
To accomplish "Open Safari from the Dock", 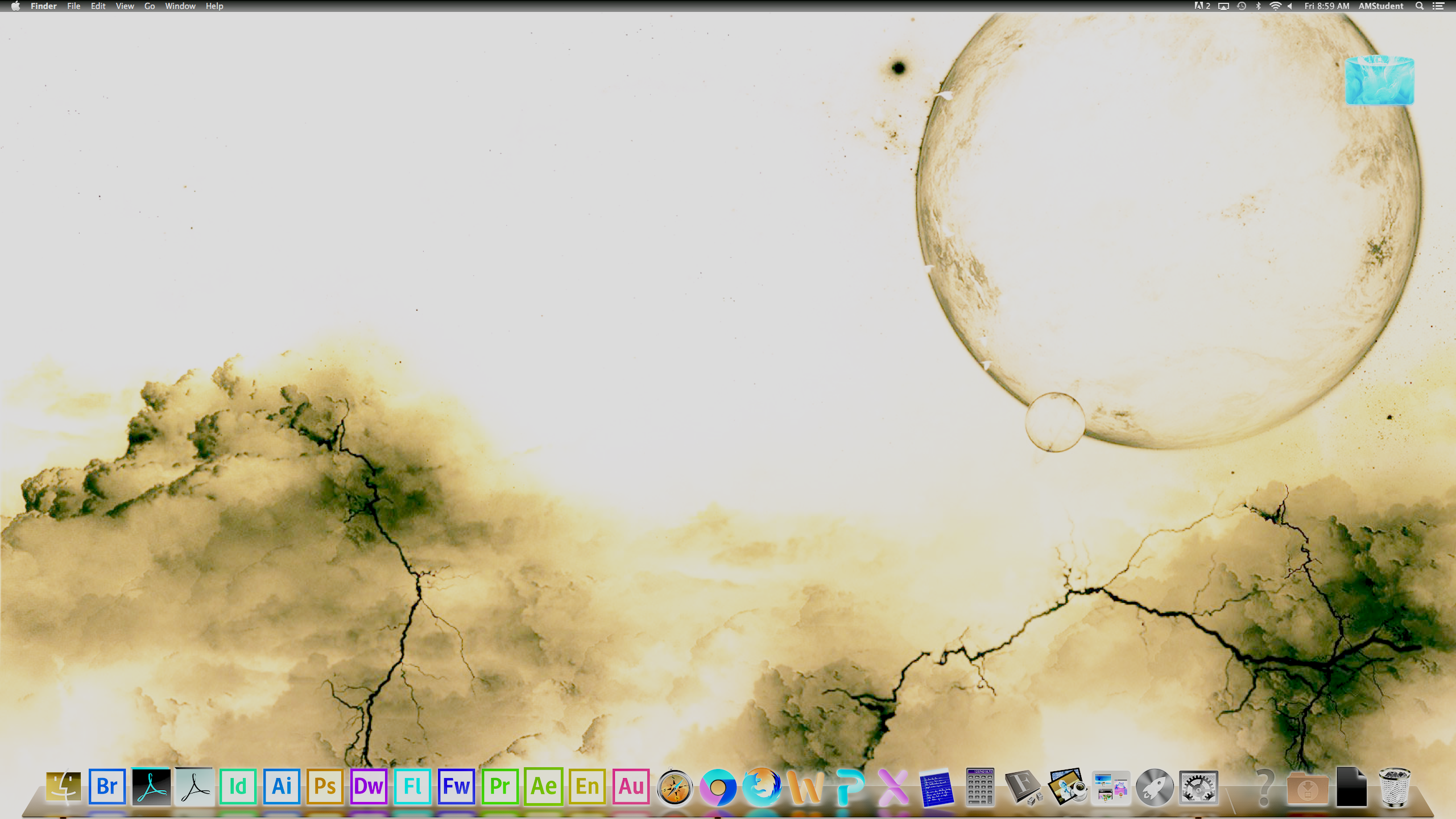I will 675,787.
